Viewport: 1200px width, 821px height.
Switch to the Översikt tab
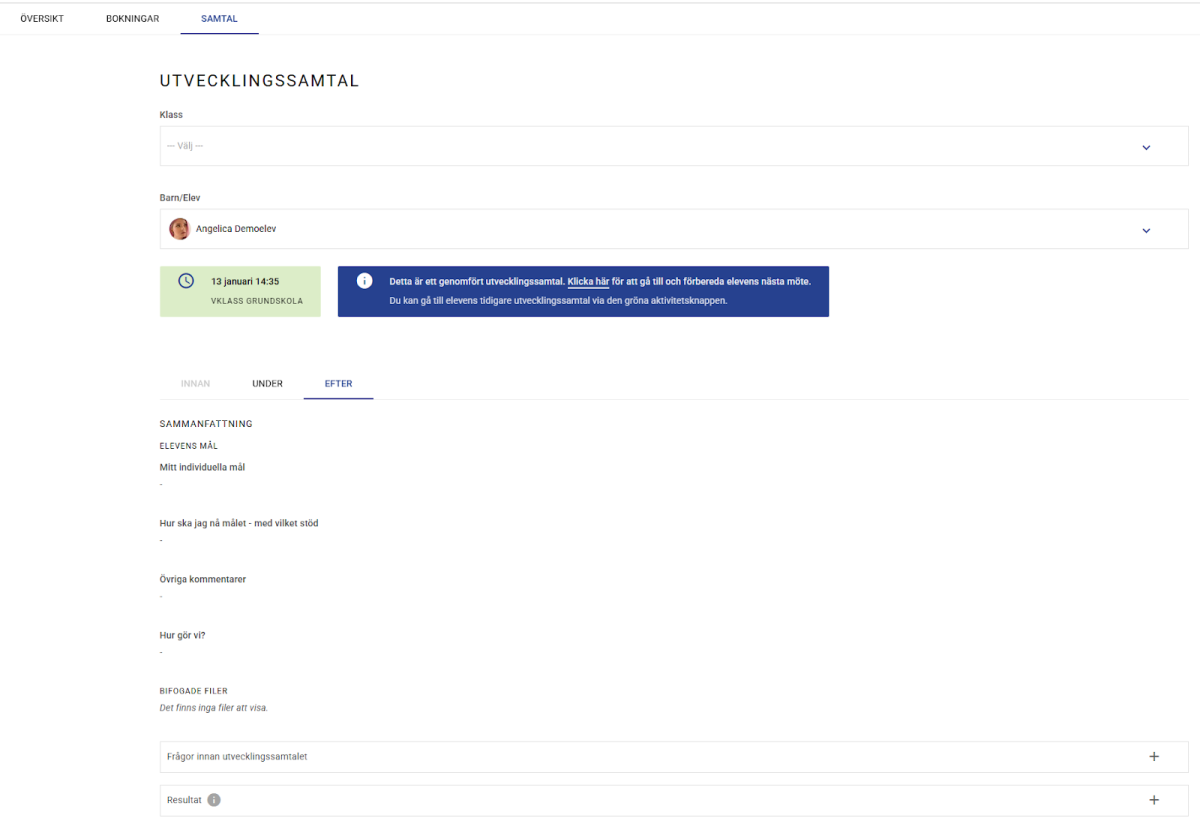pyautogui.click(x=42, y=19)
